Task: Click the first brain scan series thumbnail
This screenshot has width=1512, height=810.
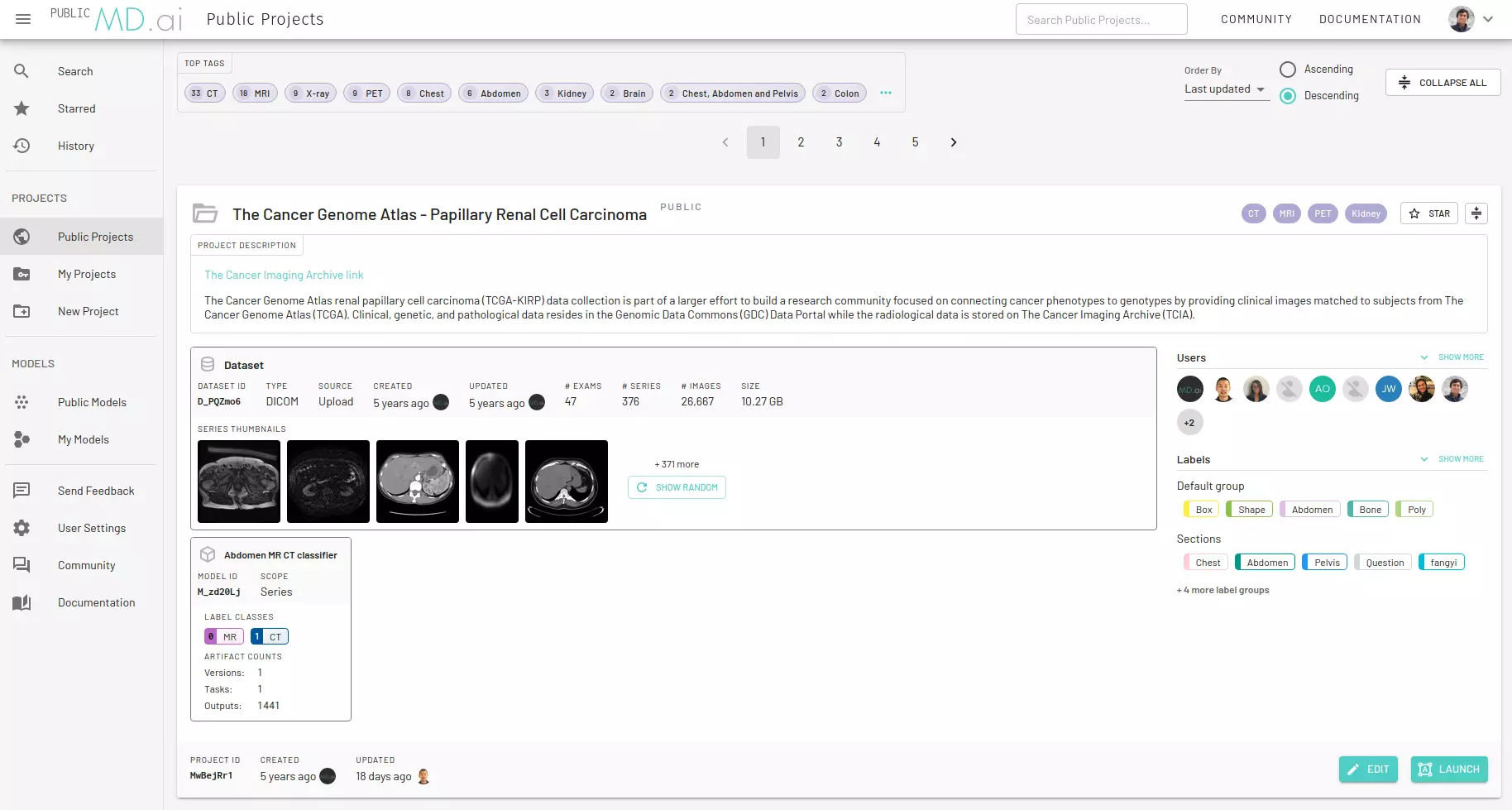Action: point(492,482)
